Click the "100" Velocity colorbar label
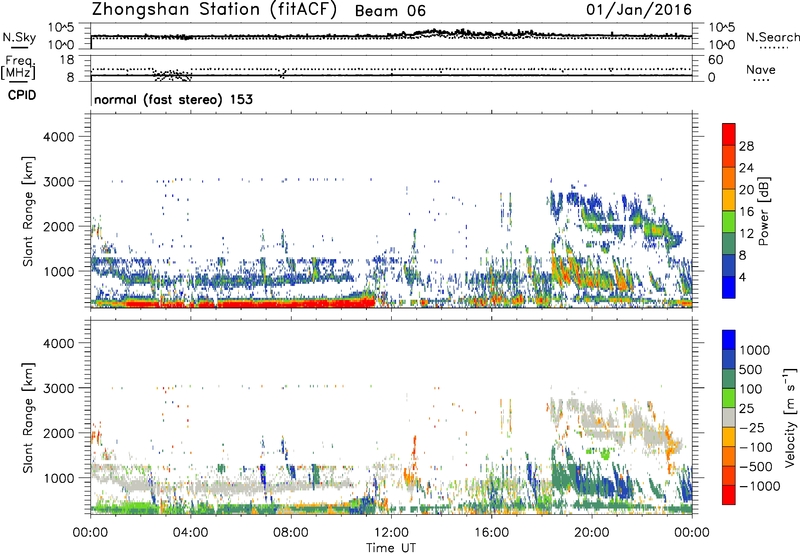Screen dimensions: 800x554 (751, 389)
